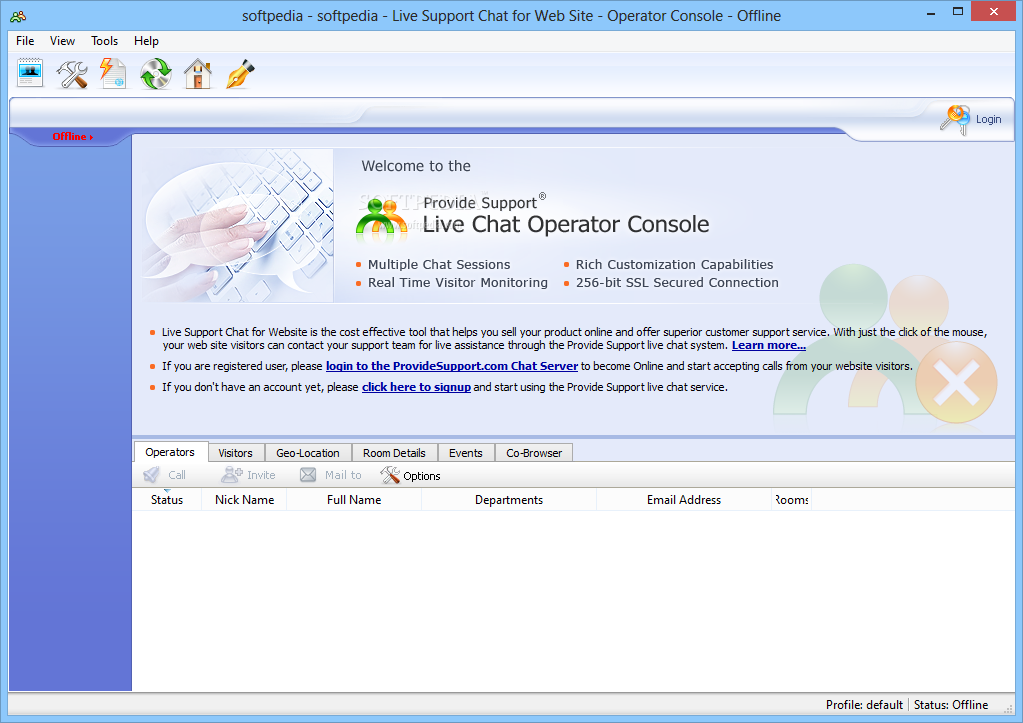
Task: Follow the Learn more link
Action: click(769, 345)
